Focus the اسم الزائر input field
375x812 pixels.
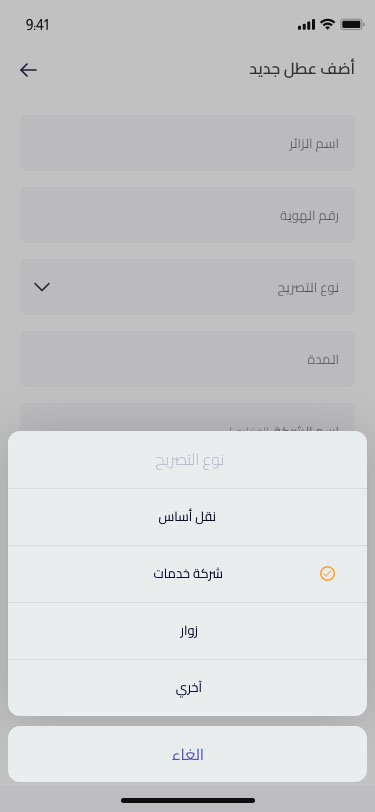(188, 143)
